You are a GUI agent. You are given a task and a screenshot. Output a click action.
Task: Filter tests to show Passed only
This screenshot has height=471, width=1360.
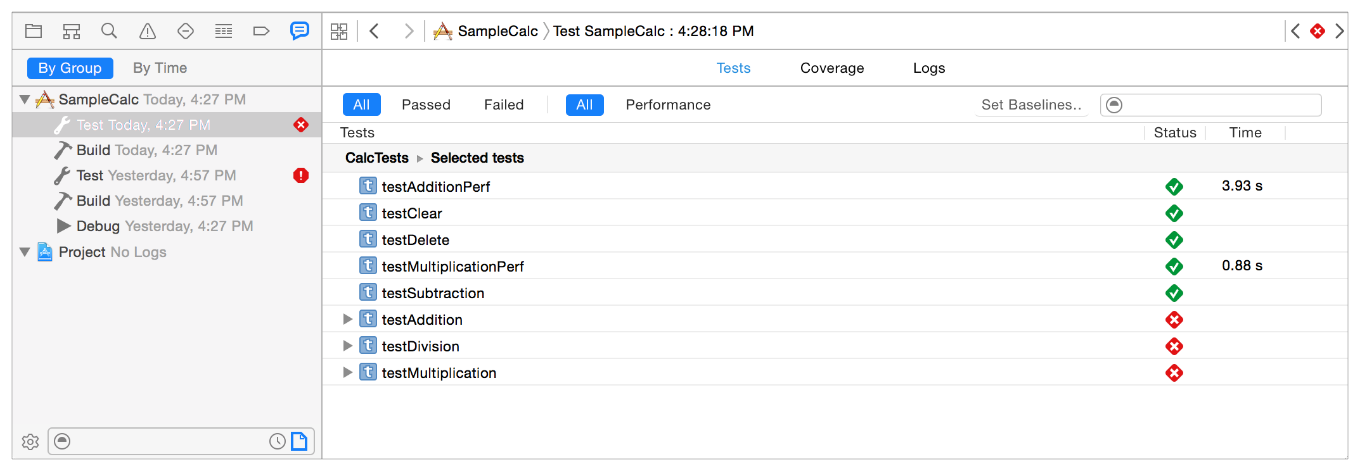pos(426,105)
